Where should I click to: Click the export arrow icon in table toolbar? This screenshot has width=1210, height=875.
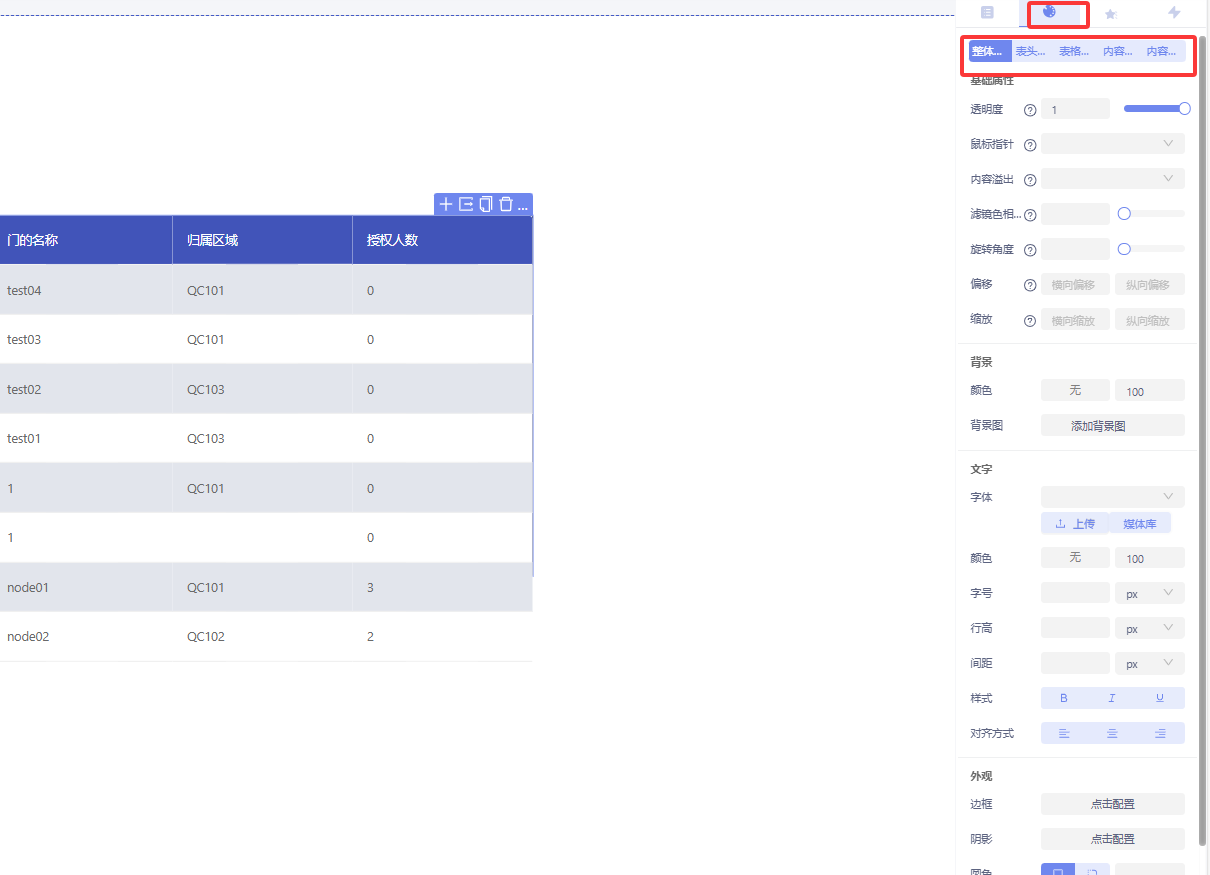tap(466, 204)
